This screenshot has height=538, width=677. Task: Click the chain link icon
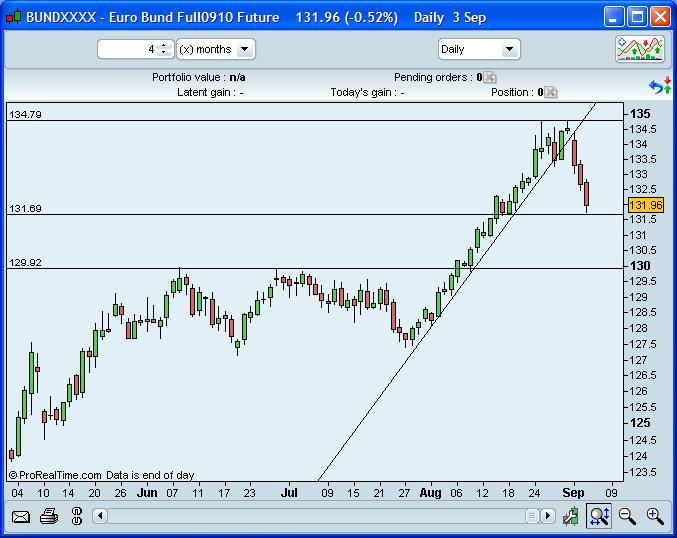(76, 516)
